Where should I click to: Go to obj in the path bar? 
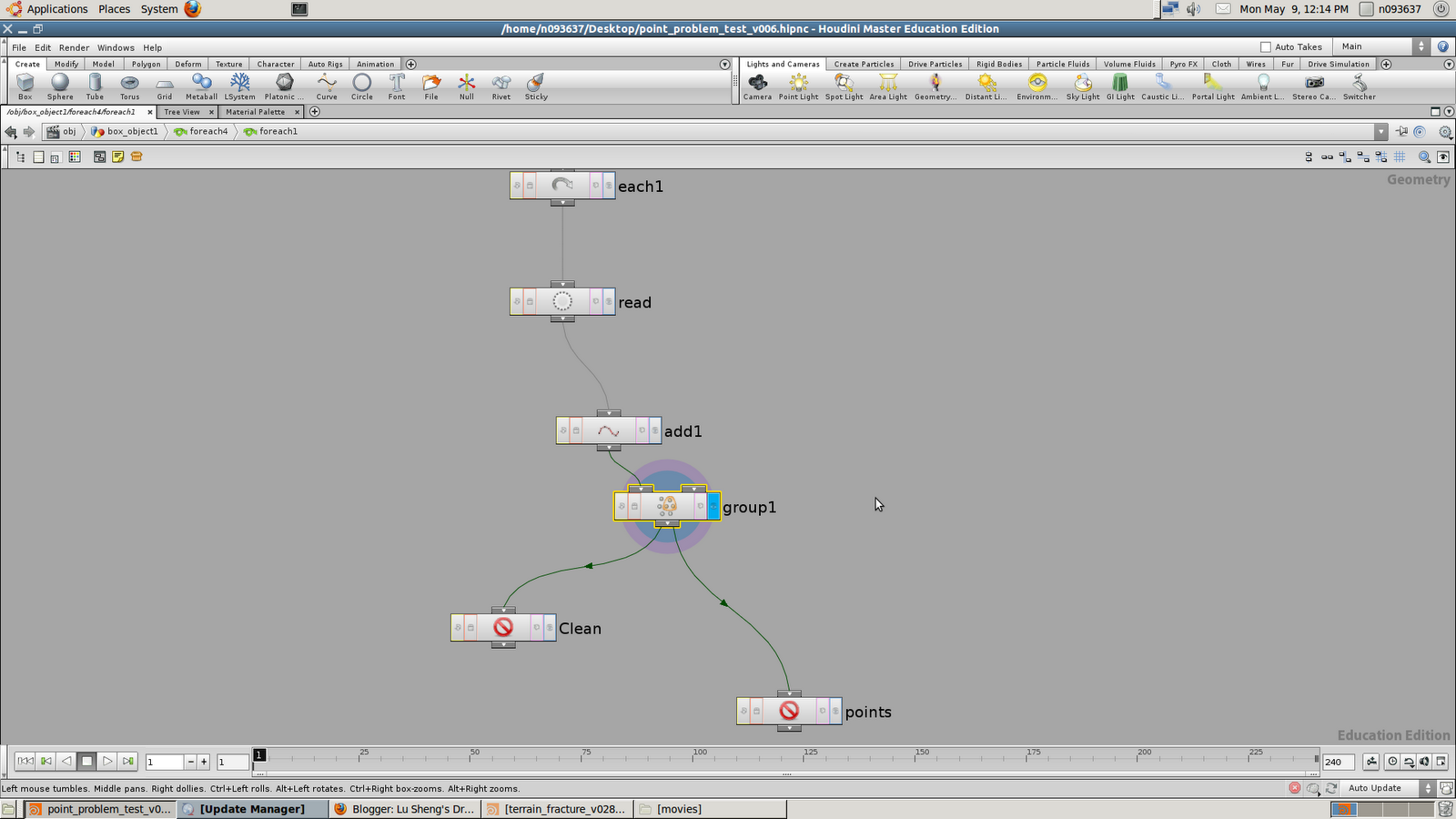pos(62,131)
